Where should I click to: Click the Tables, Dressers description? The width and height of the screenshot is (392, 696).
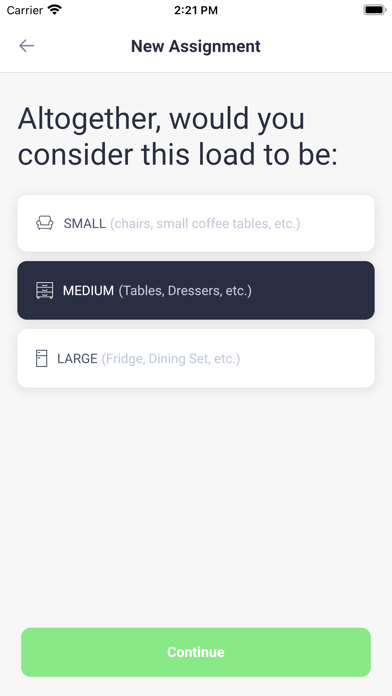tap(185, 291)
